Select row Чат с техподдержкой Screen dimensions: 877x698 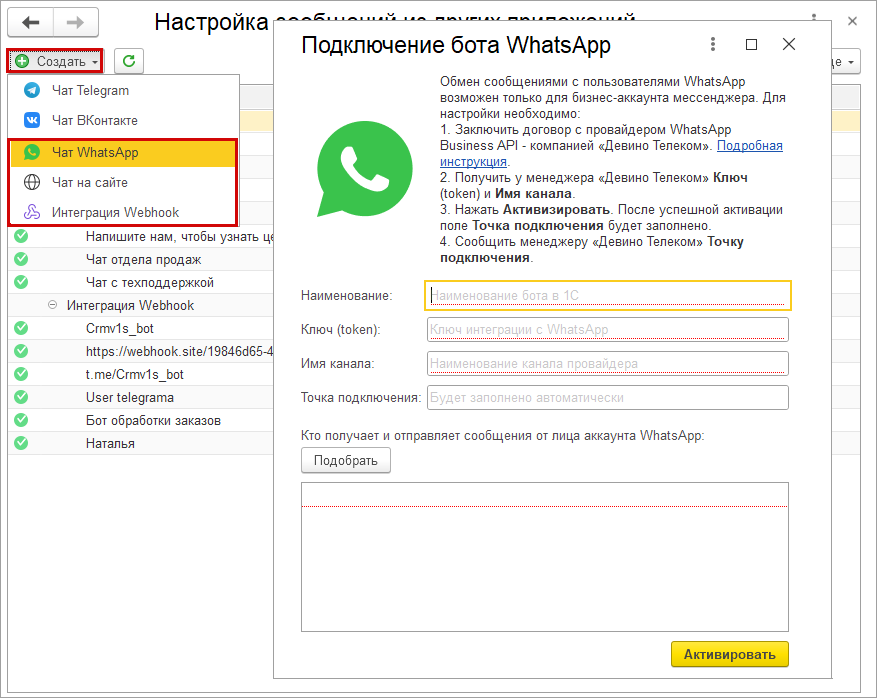click(140, 282)
